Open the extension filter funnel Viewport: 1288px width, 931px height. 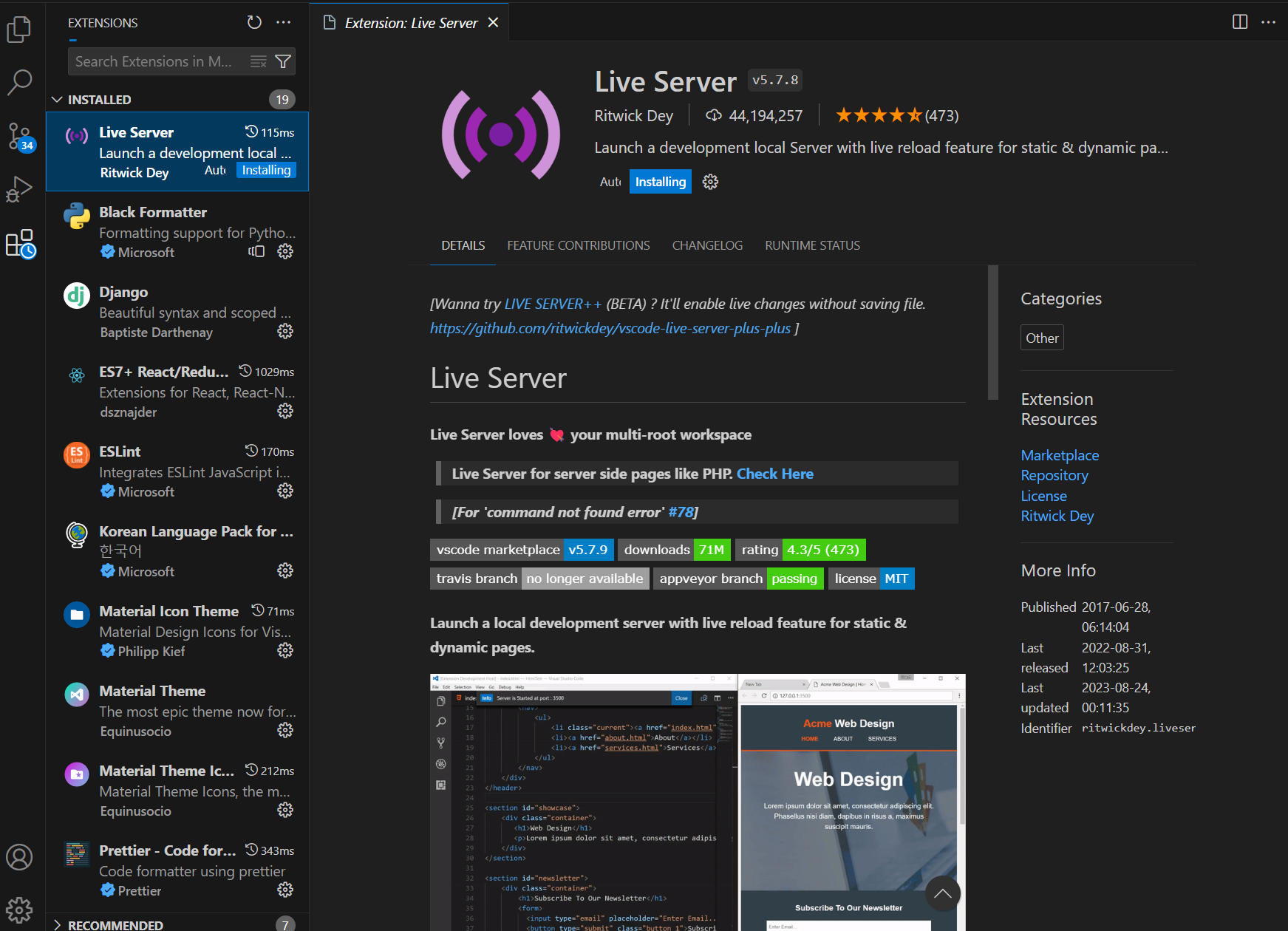[283, 61]
